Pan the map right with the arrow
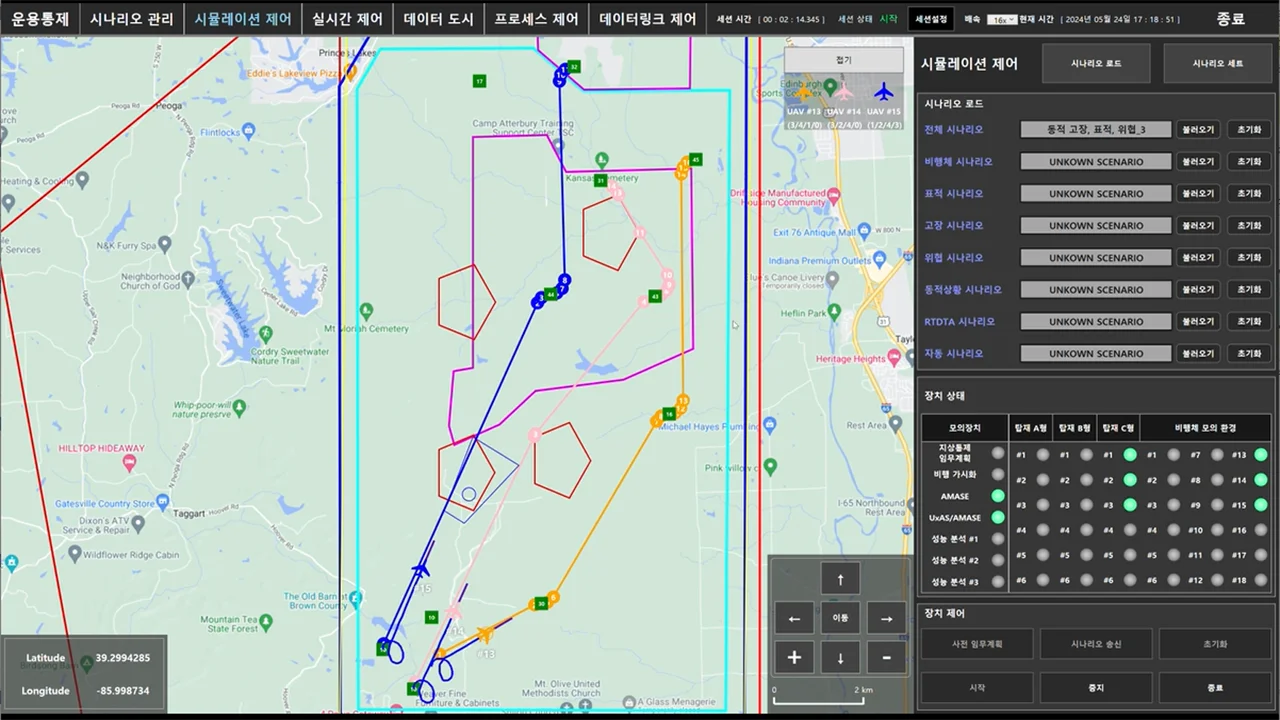1280x720 pixels. pos(886,618)
